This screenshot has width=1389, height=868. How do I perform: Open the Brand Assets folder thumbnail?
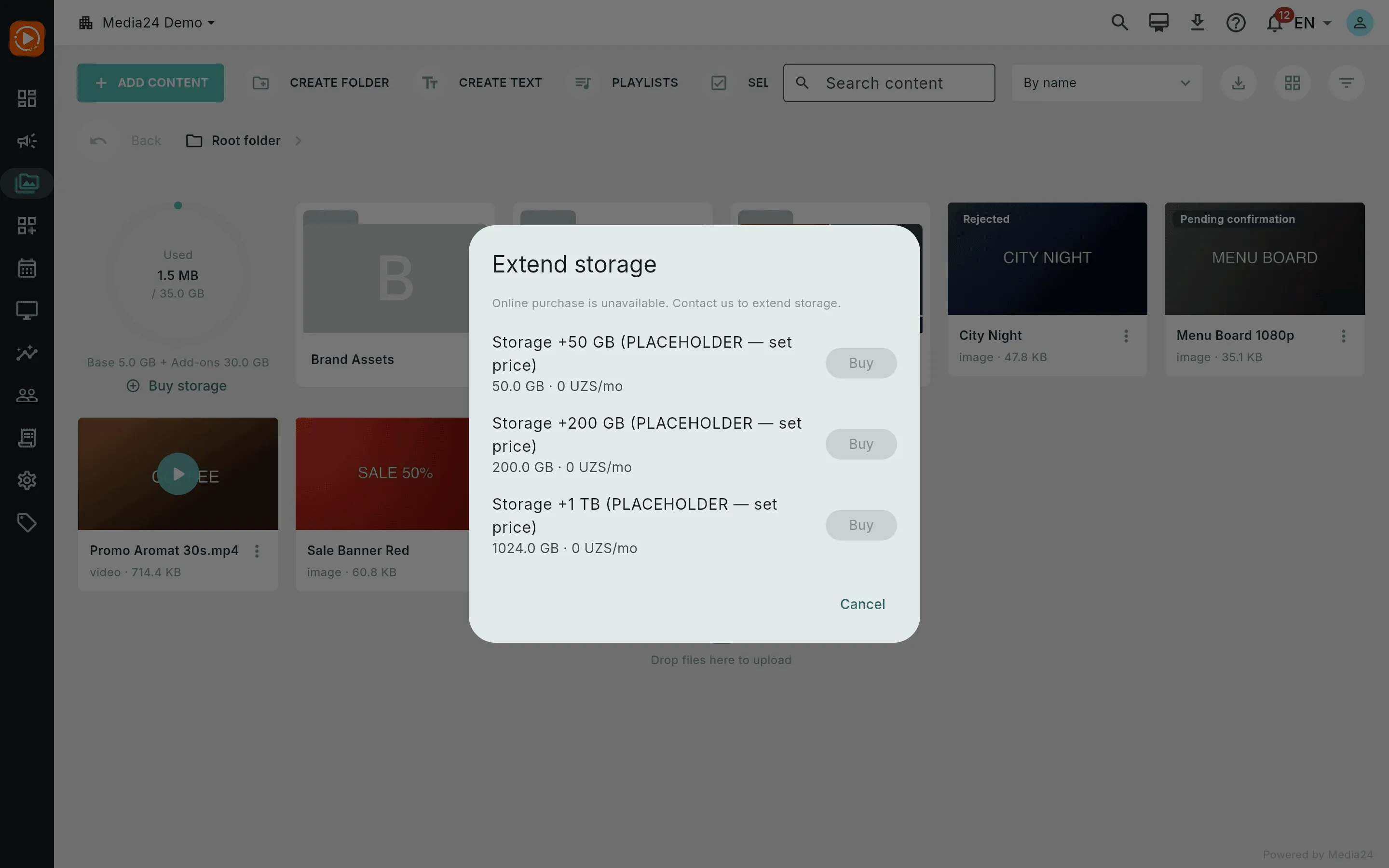point(396,271)
